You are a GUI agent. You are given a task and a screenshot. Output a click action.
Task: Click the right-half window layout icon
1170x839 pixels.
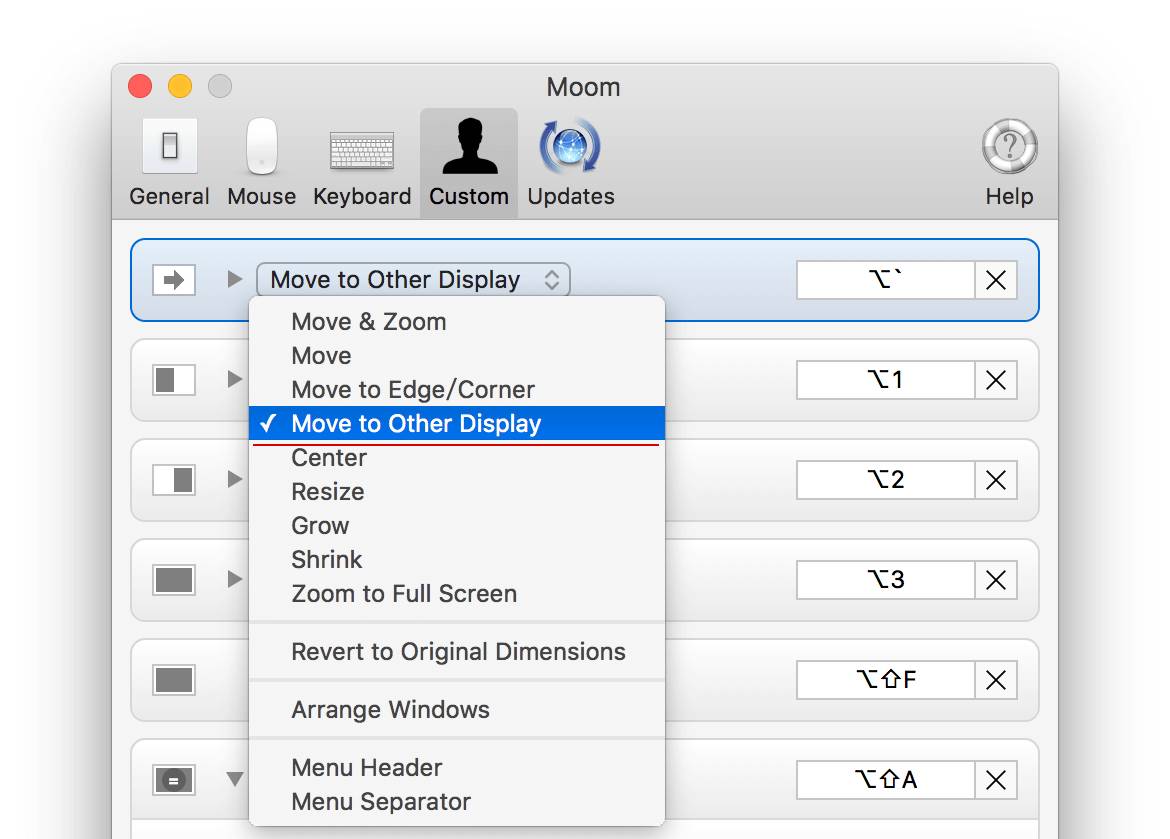[174, 480]
